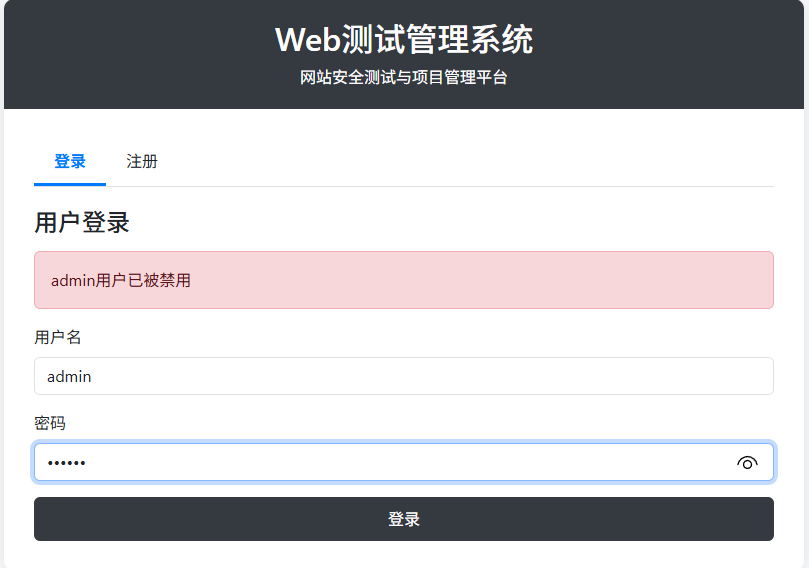The width and height of the screenshot is (809, 568).
Task: Toggle password visibility with the eye icon
Action: pos(747,462)
